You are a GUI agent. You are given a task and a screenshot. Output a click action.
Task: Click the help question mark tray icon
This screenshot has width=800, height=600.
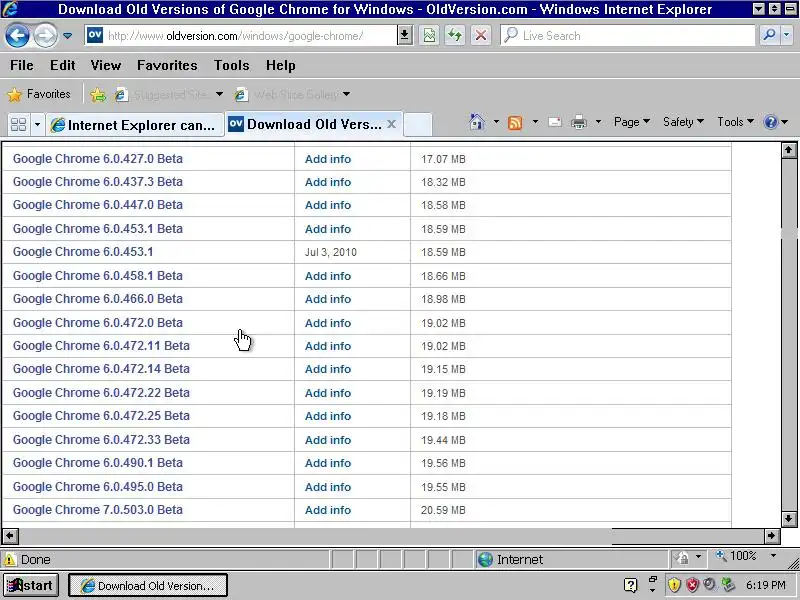point(631,585)
